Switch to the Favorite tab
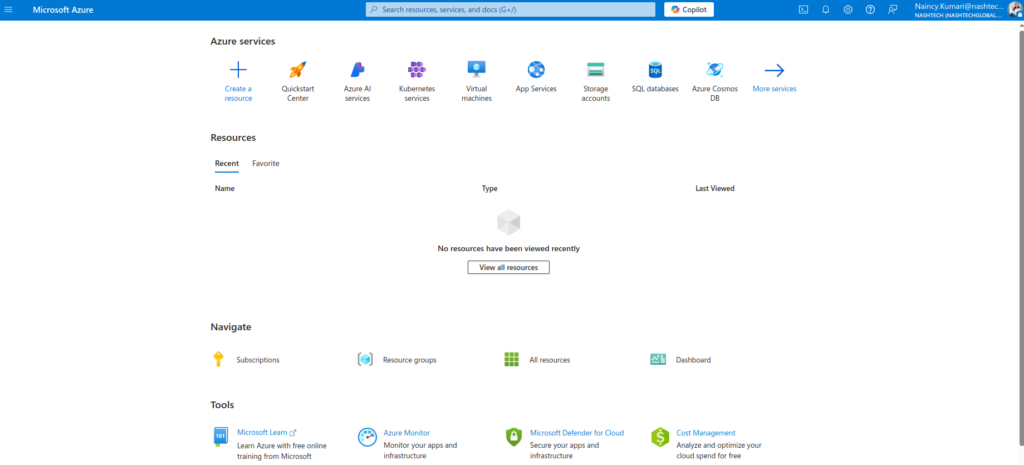This screenshot has width=1024, height=465. tap(265, 163)
